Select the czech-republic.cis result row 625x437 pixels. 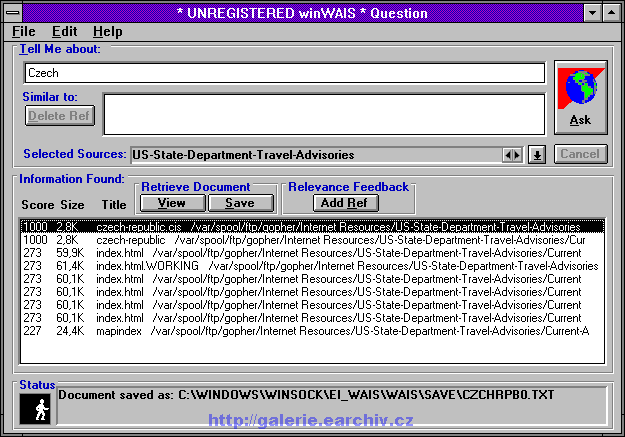312,227
